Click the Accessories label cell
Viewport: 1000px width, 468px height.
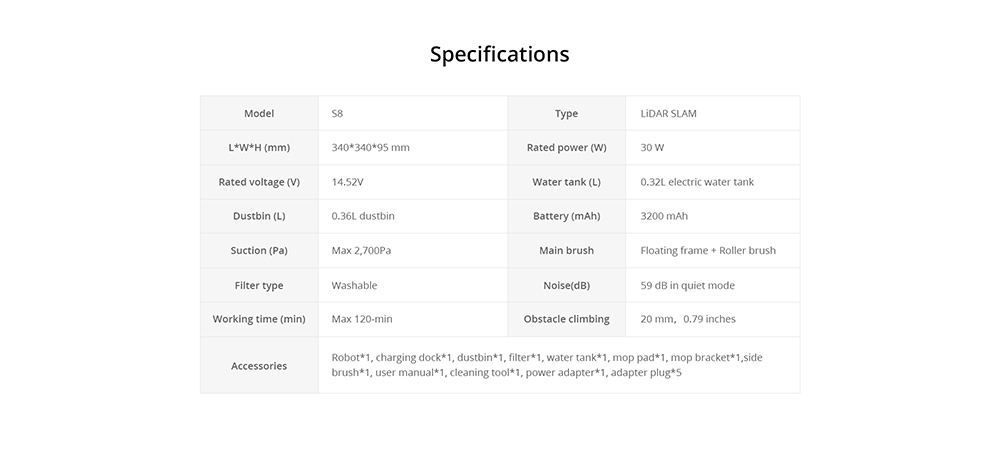point(259,366)
